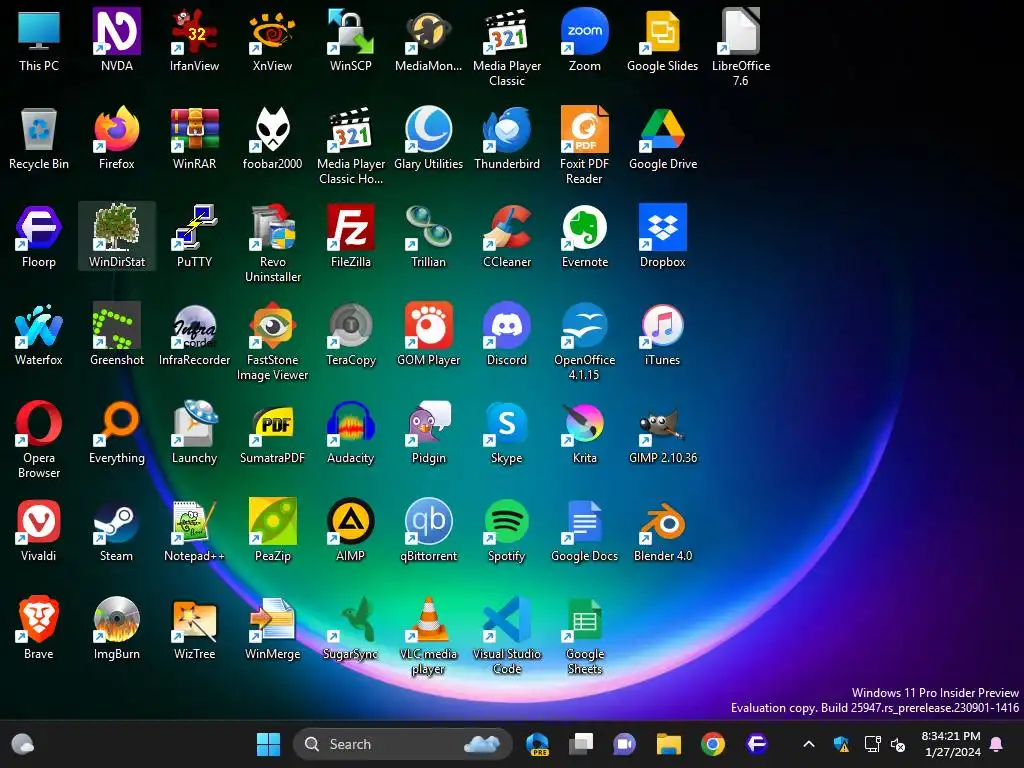
Task: Open the clock and date flyout
Action: click(952, 744)
